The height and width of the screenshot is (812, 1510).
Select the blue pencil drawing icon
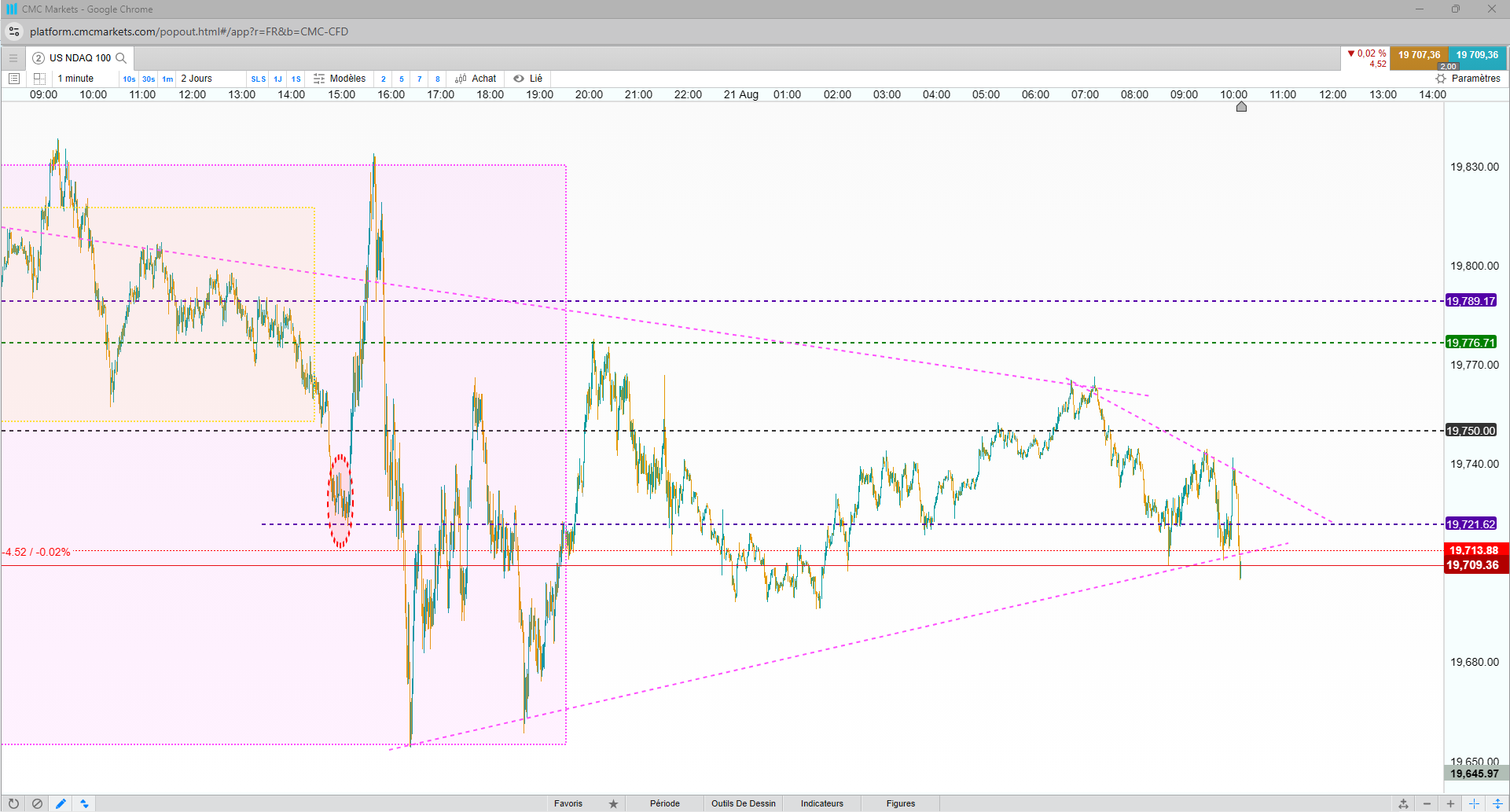point(61,803)
